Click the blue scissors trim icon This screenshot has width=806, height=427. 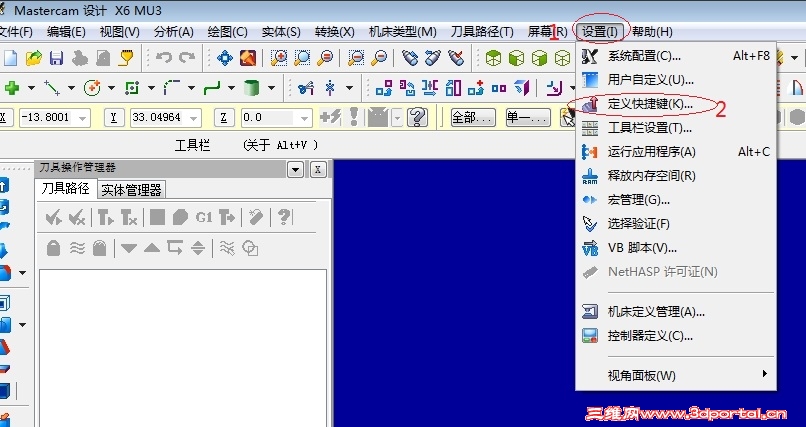point(306,88)
